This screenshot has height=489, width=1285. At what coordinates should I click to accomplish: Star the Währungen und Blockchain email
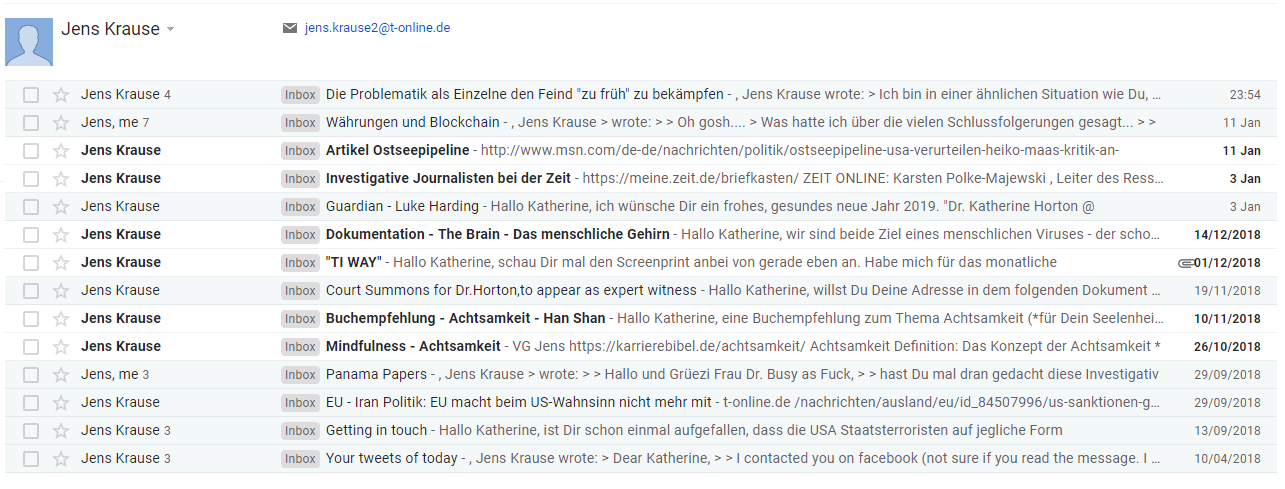pos(61,123)
